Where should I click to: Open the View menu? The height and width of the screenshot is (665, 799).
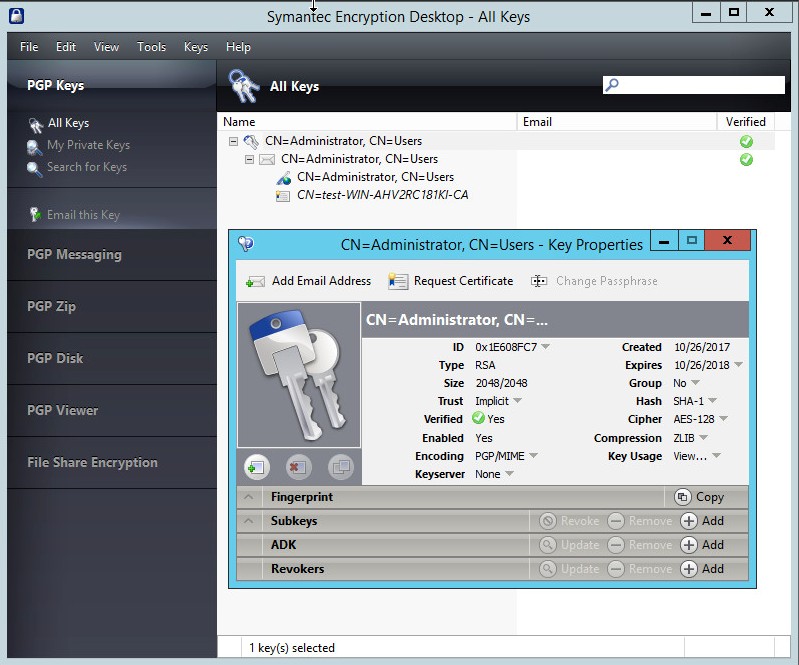click(106, 47)
